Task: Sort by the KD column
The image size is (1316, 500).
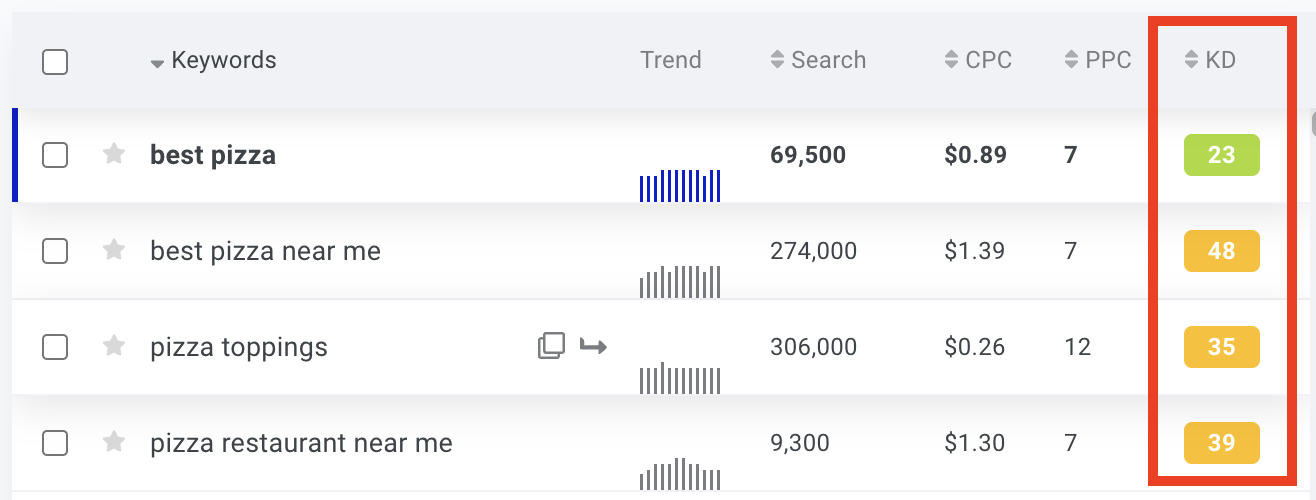Action: 1210,60
